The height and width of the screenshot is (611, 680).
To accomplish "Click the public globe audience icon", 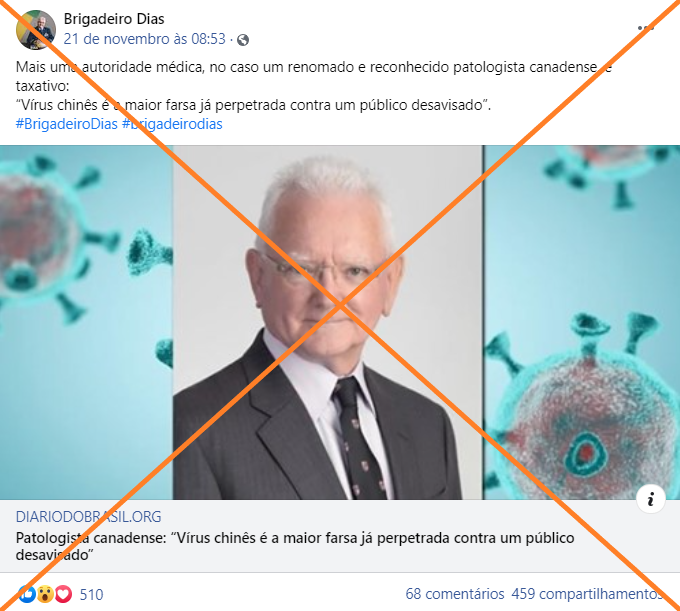I will (x=243, y=40).
